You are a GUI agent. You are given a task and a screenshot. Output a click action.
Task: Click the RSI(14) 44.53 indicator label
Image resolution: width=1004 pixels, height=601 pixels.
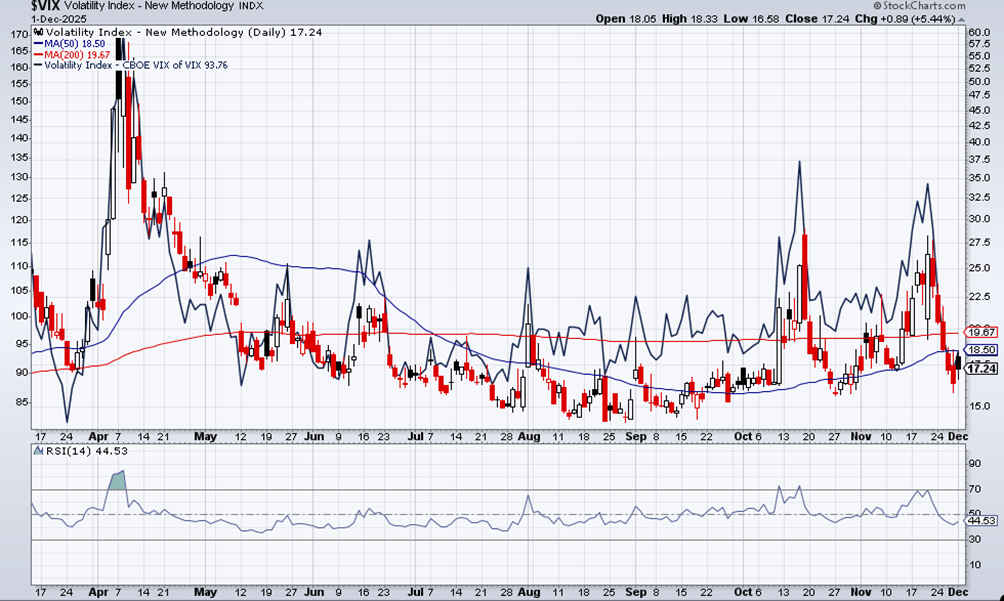[x=75, y=451]
